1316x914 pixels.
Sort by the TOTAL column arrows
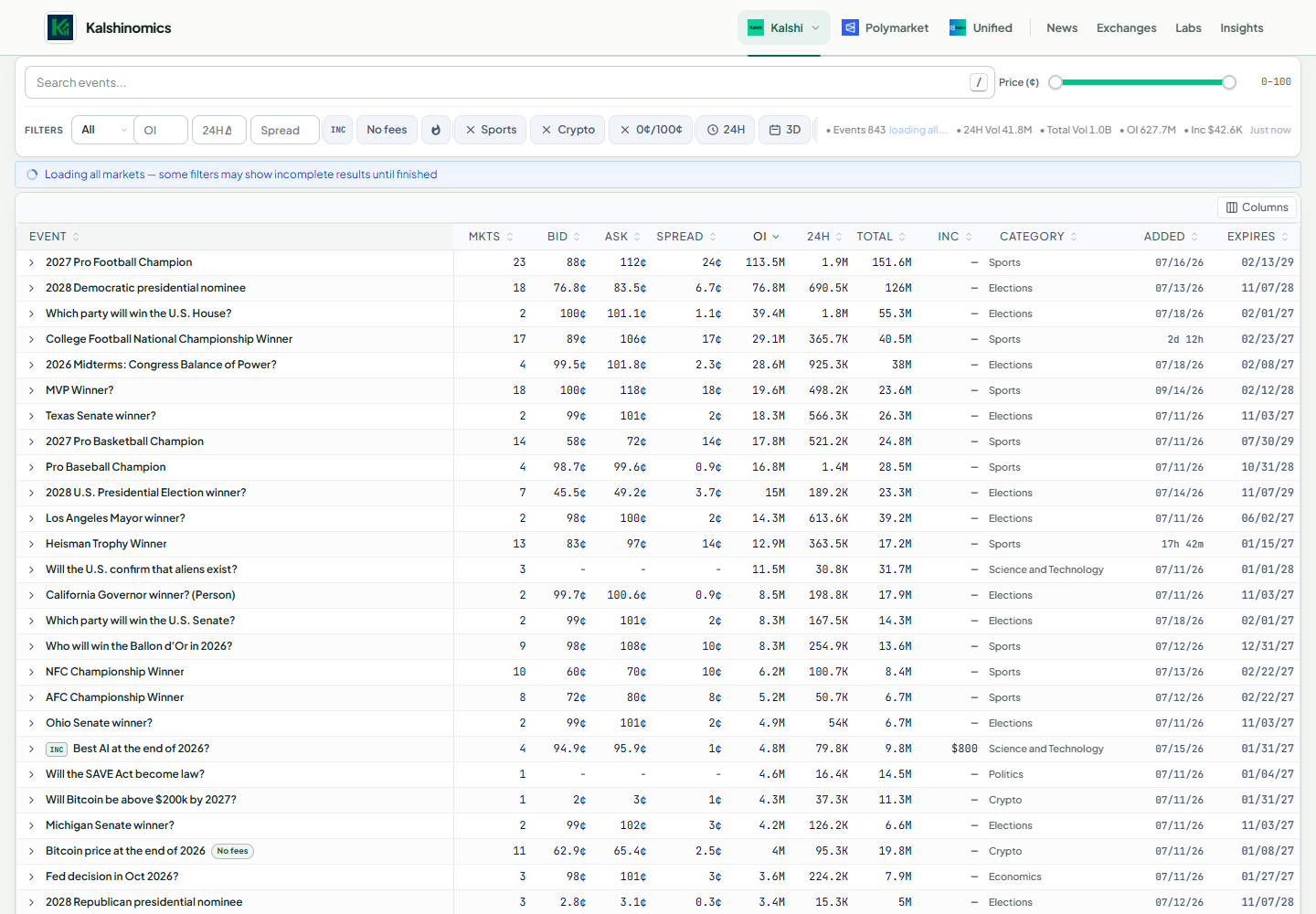coord(902,237)
